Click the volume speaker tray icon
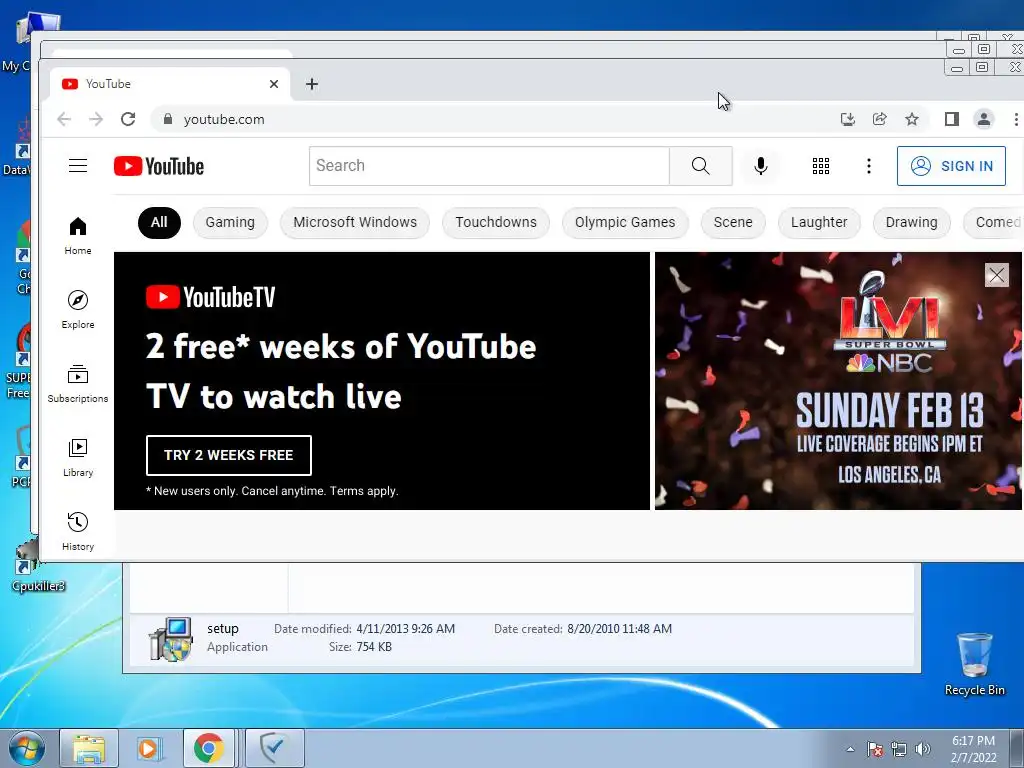The height and width of the screenshot is (768, 1024). click(923, 749)
